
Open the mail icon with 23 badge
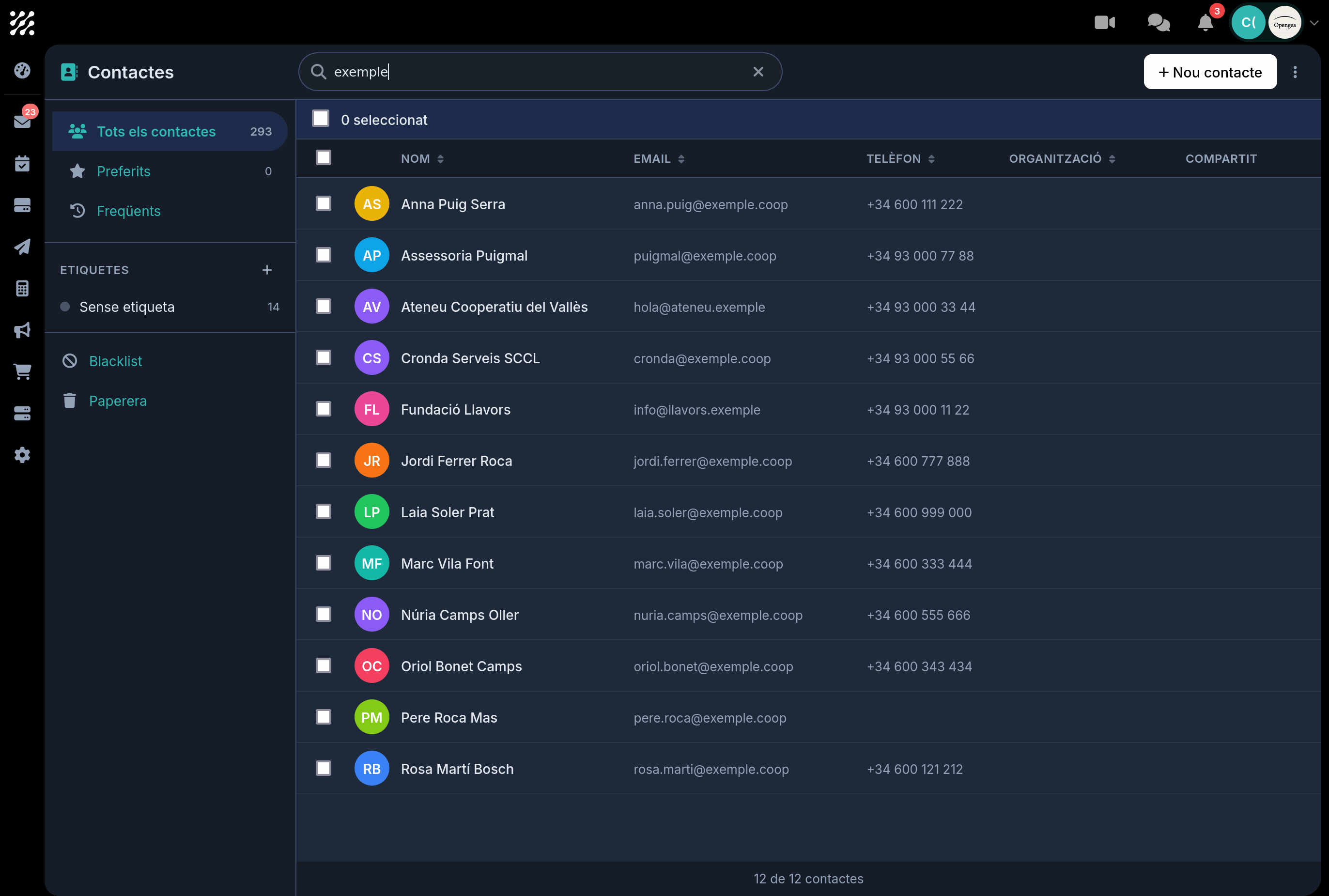[x=22, y=121]
